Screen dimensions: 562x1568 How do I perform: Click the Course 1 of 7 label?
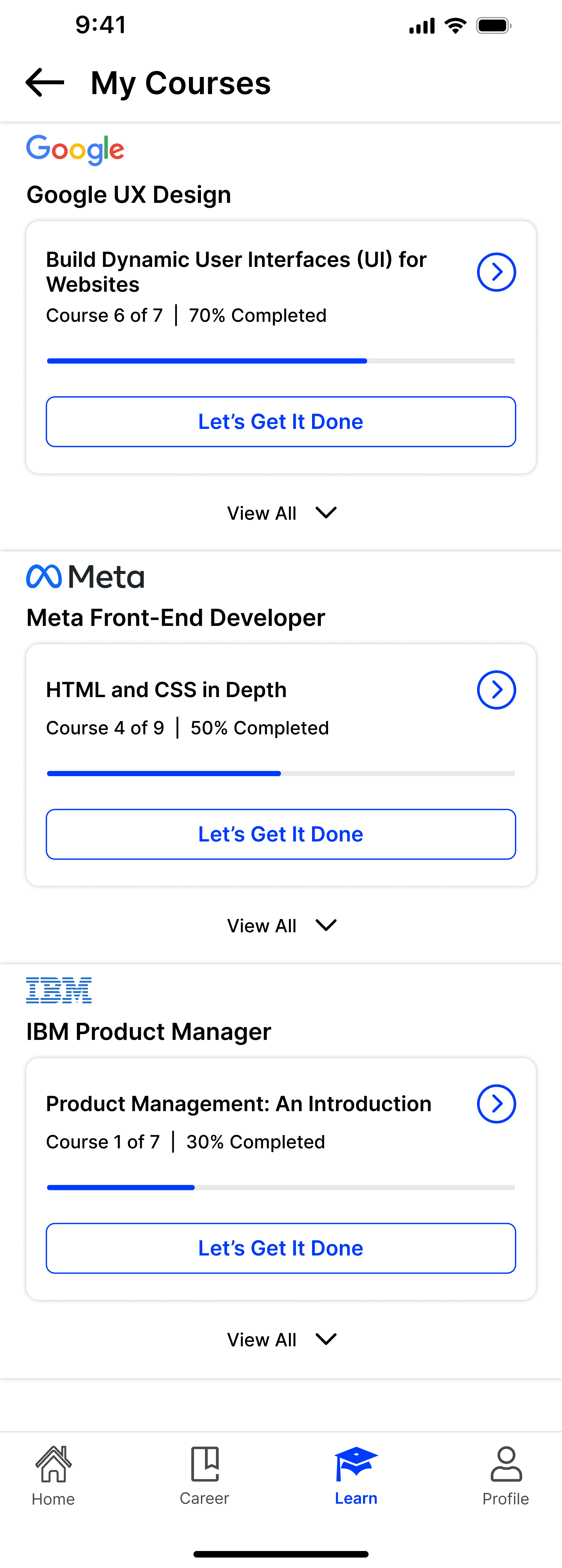[x=103, y=1142]
